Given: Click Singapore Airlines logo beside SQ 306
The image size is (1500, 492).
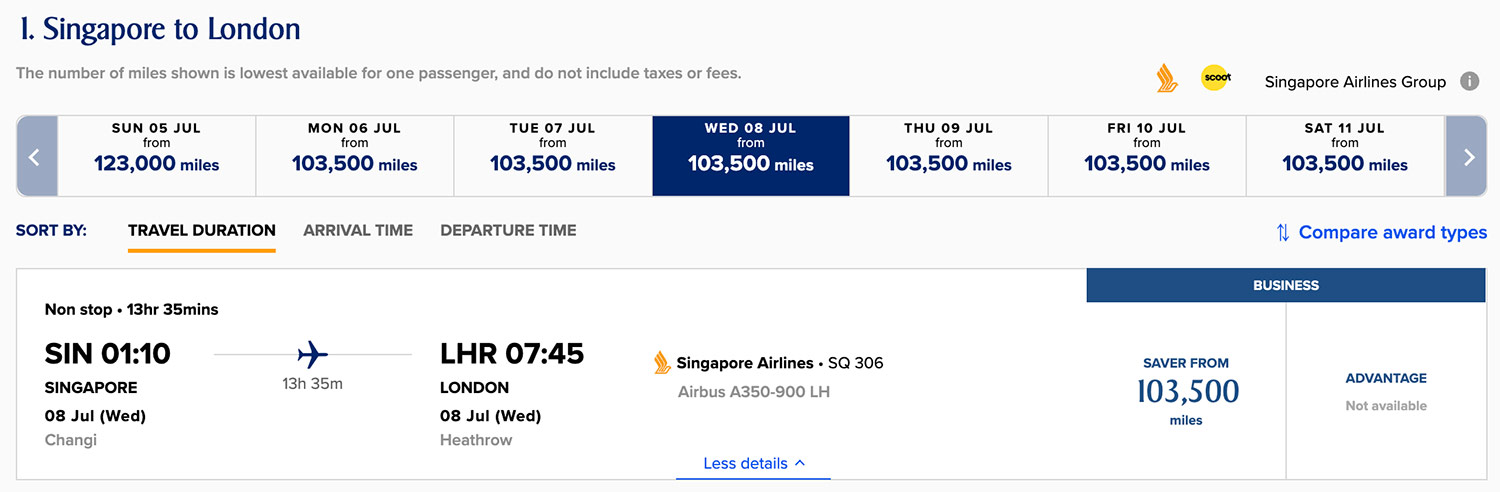Looking at the screenshot, I should click(x=662, y=363).
